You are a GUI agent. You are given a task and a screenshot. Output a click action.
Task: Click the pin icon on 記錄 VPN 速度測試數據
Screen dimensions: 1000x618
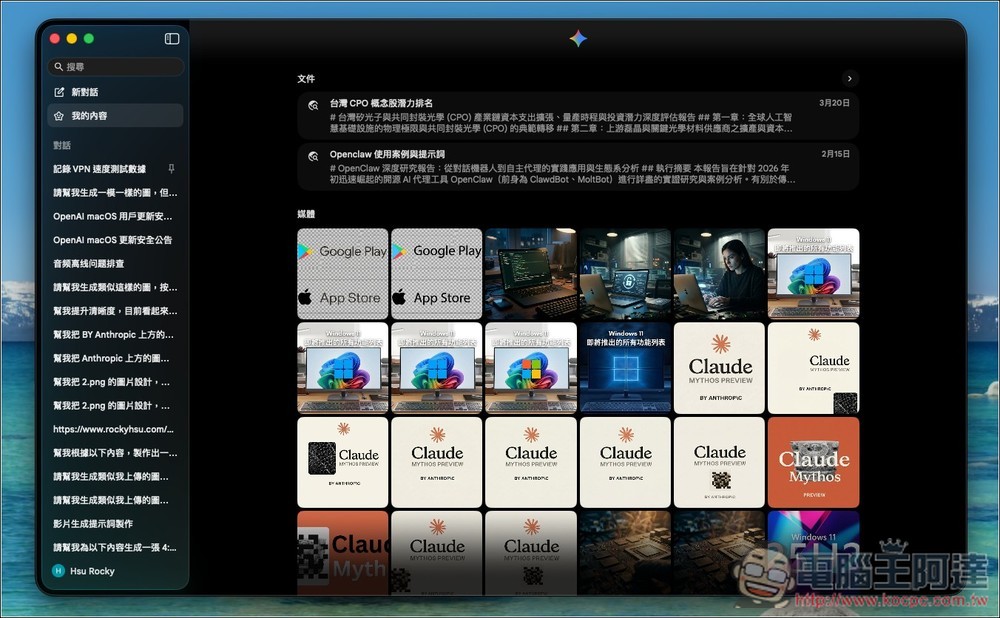(x=171, y=169)
